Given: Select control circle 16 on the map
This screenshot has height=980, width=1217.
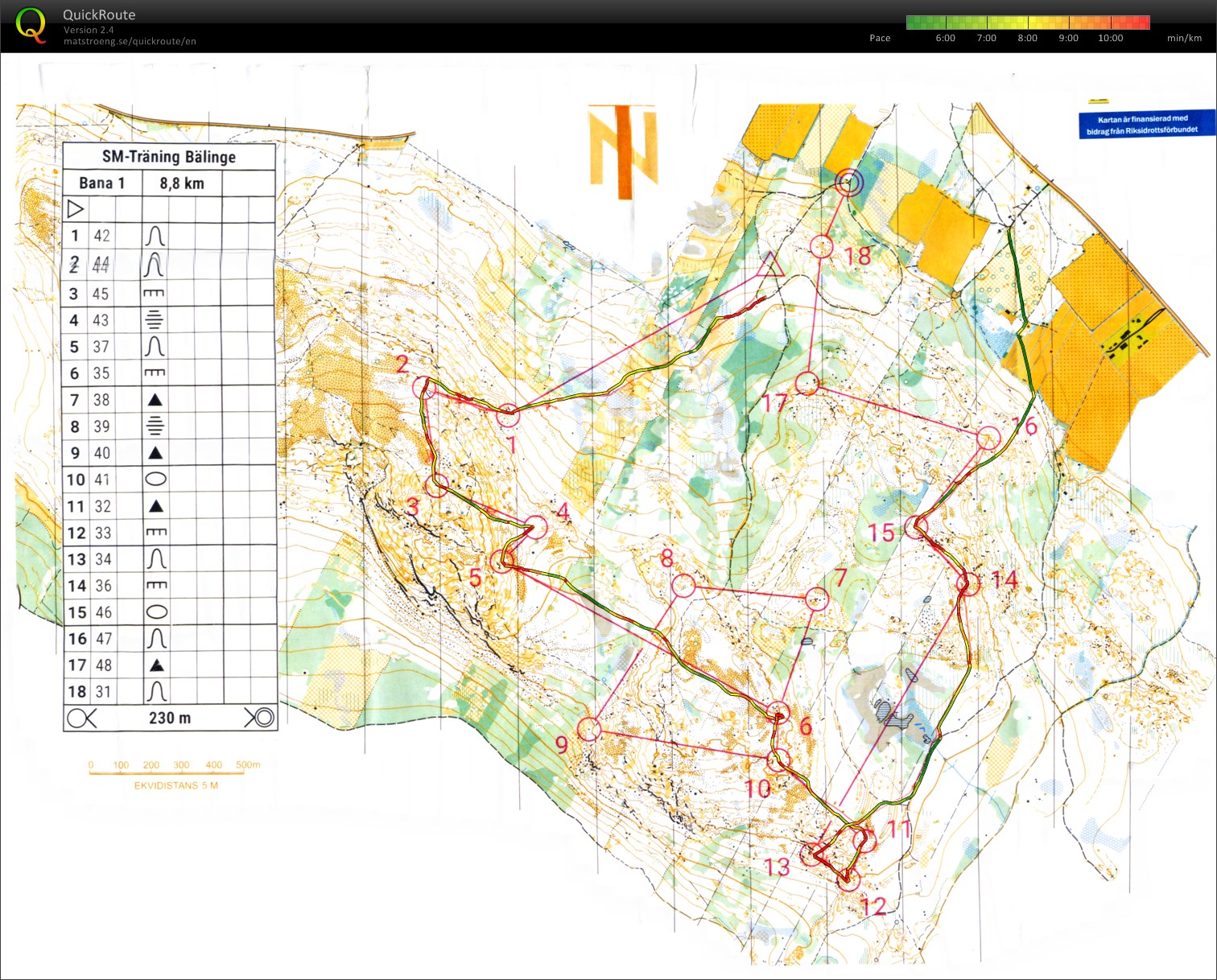Looking at the screenshot, I should pos(988,439).
